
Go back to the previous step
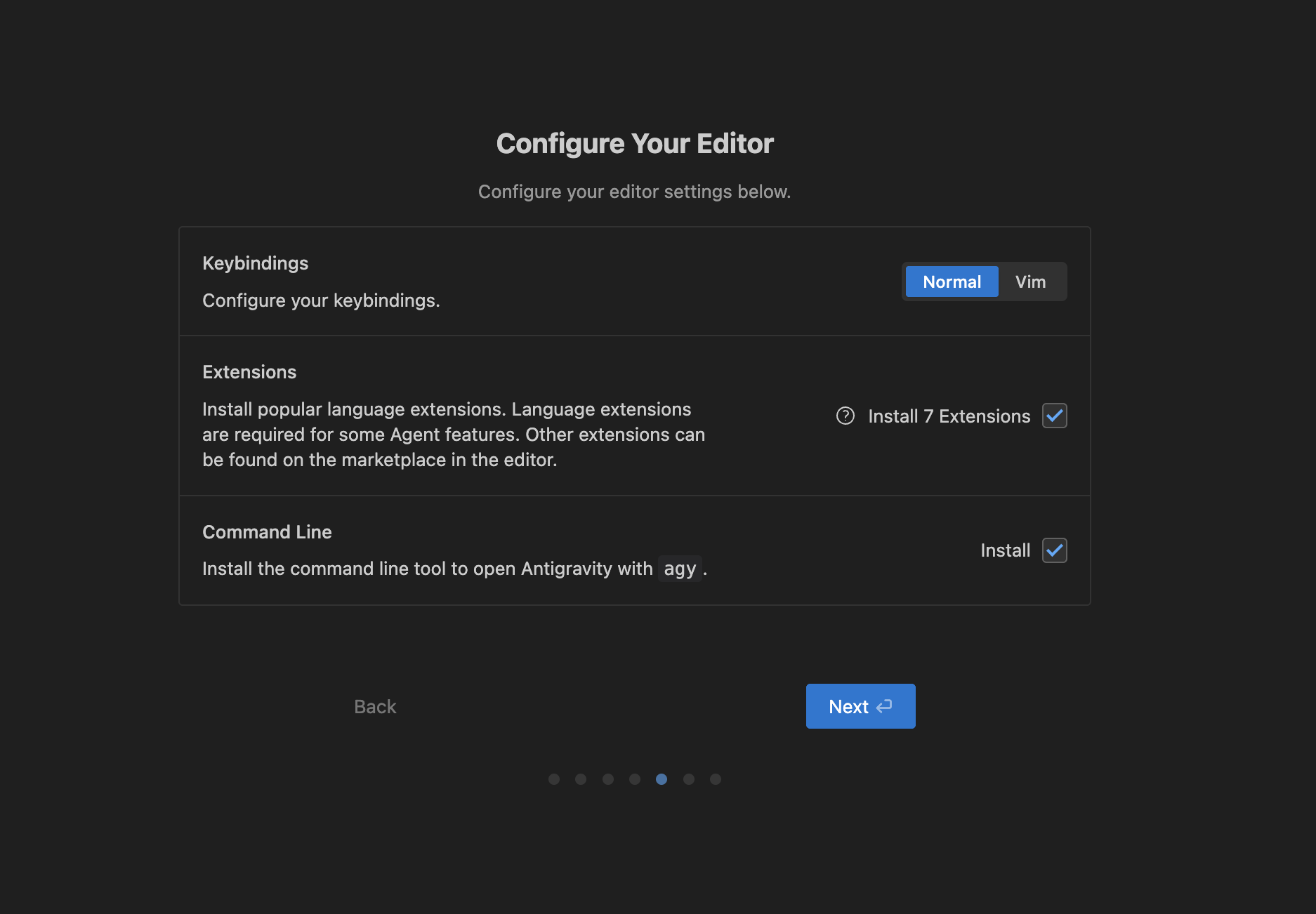pyautogui.click(x=374, y=706)
